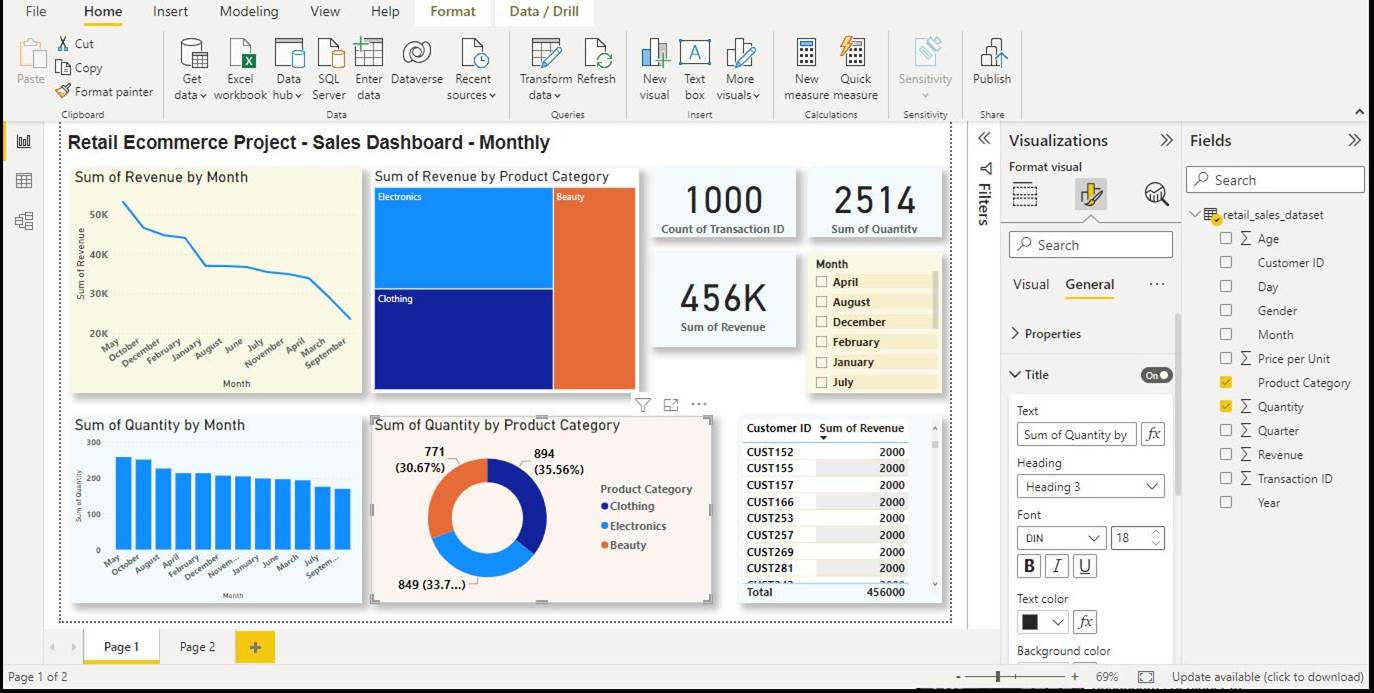Open the font DIN dropdown
This screenshot has width=1374, height=693.
click(x=1061, y=538)
